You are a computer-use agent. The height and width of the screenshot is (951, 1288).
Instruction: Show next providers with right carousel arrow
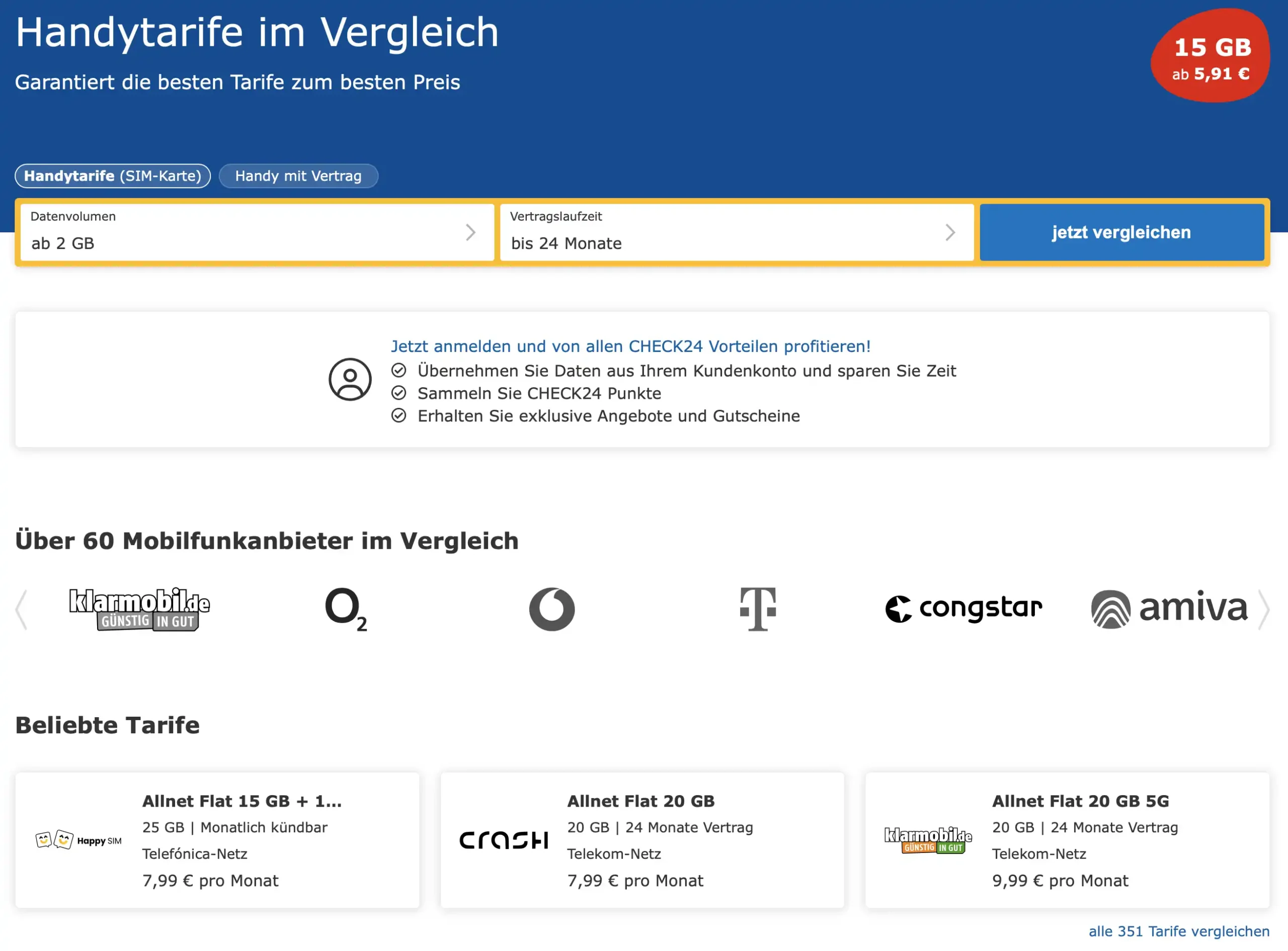click(x=1264, y=610)
